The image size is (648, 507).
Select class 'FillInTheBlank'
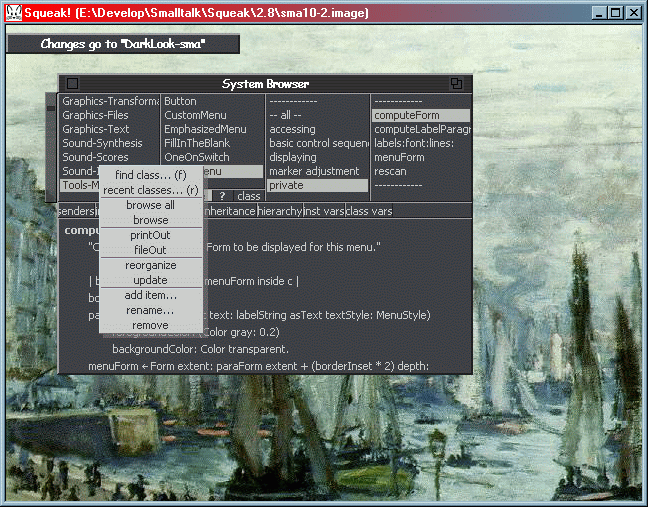tap(212, 143)
